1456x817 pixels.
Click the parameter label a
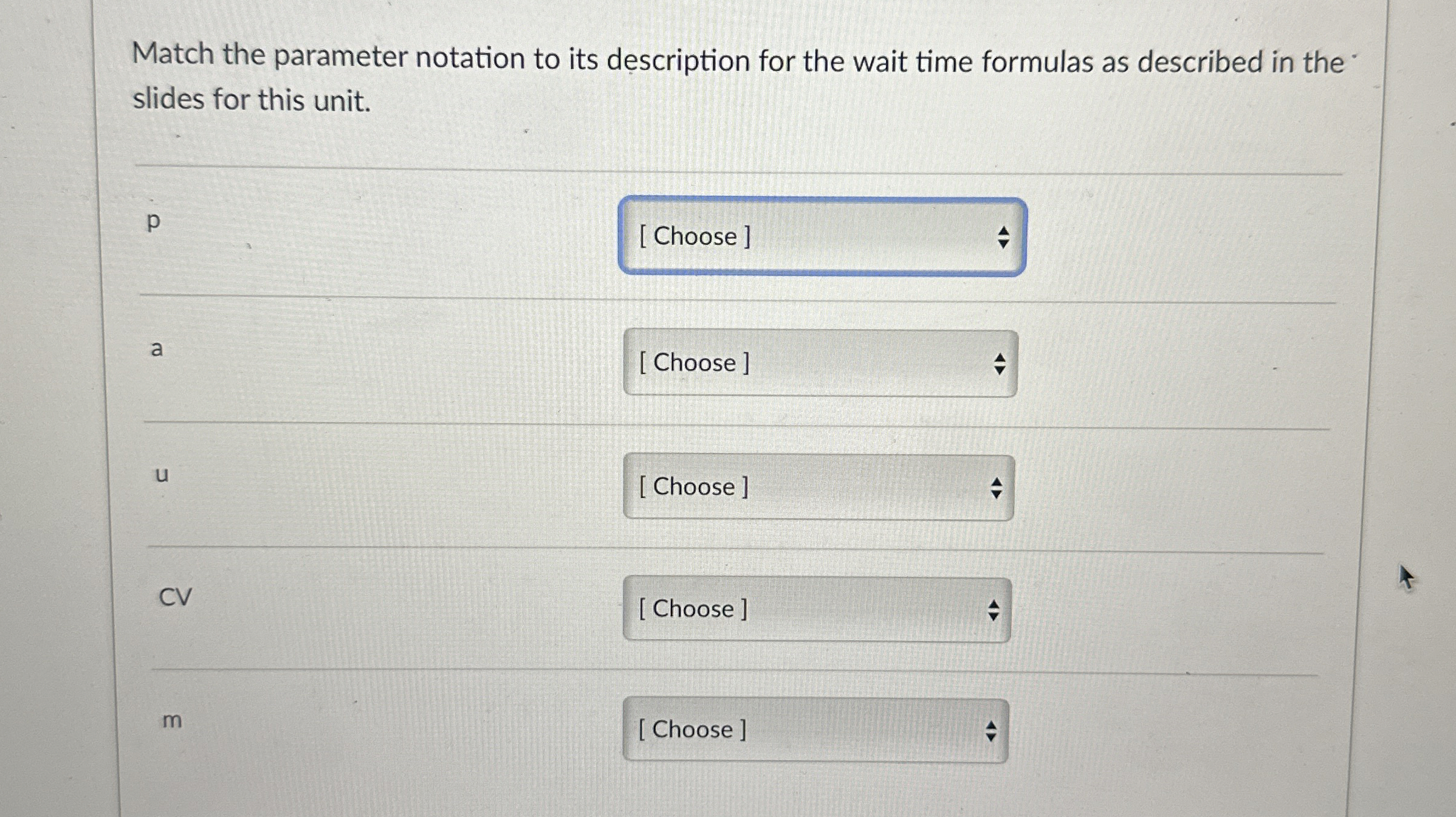pyautogui.click(x=157, y=348)
